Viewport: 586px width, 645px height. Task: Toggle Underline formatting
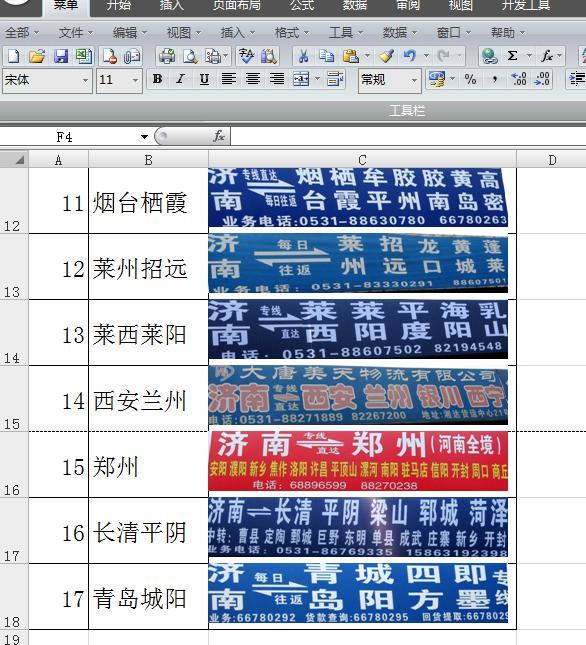pos(204,79)
